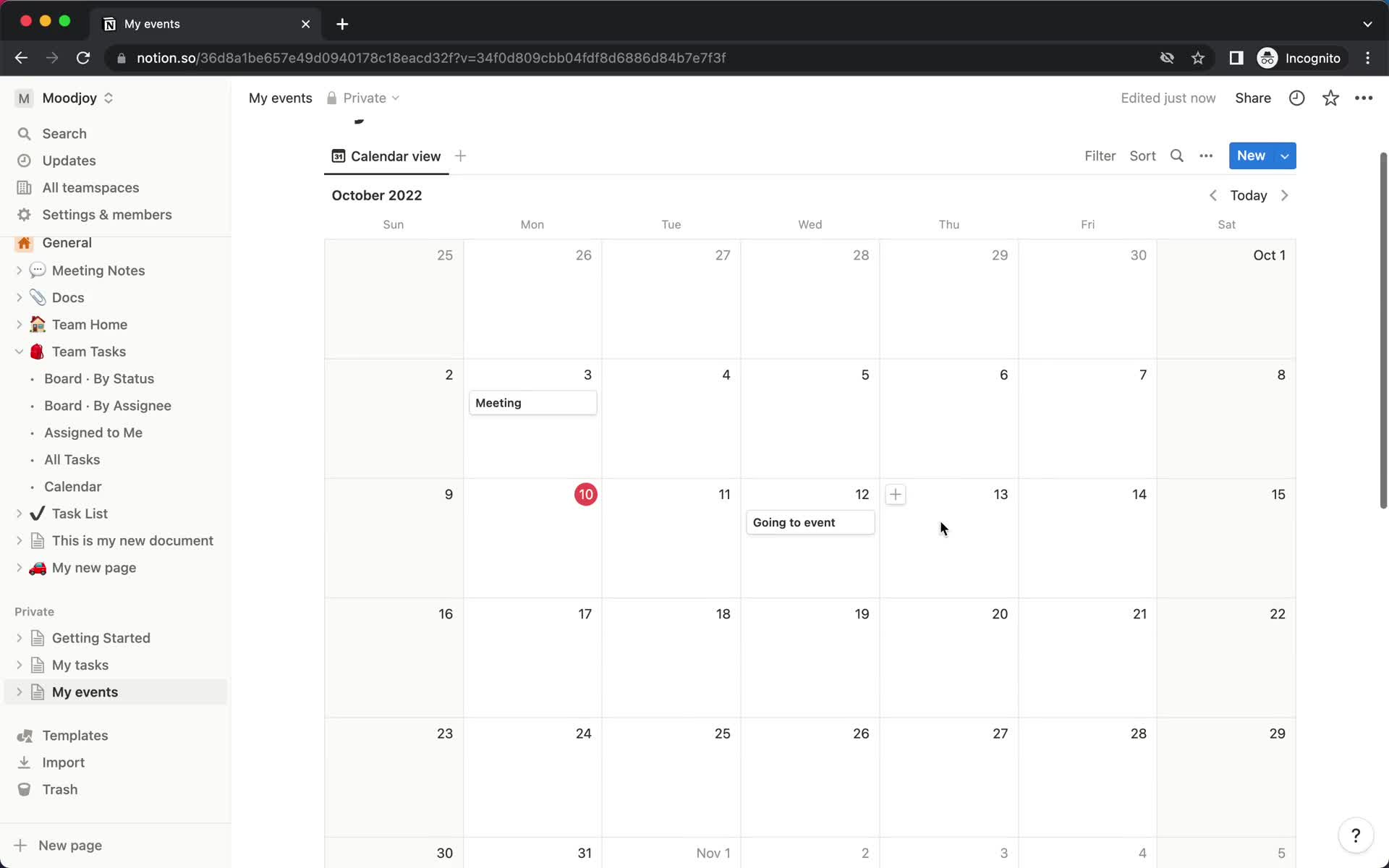Click the page history clock icon
Screen dimensions: 1389x868
1297,97
